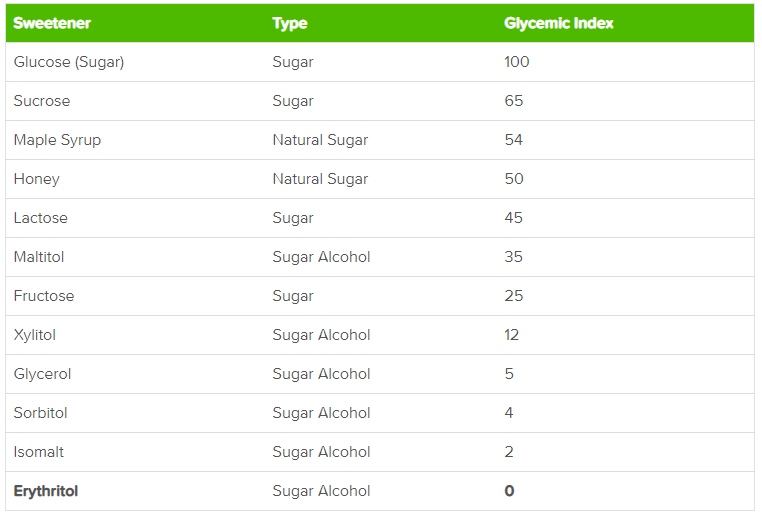Click Natural Sugar type for Maple Syrup
This screenshot has width=762, height=517.
320,140
